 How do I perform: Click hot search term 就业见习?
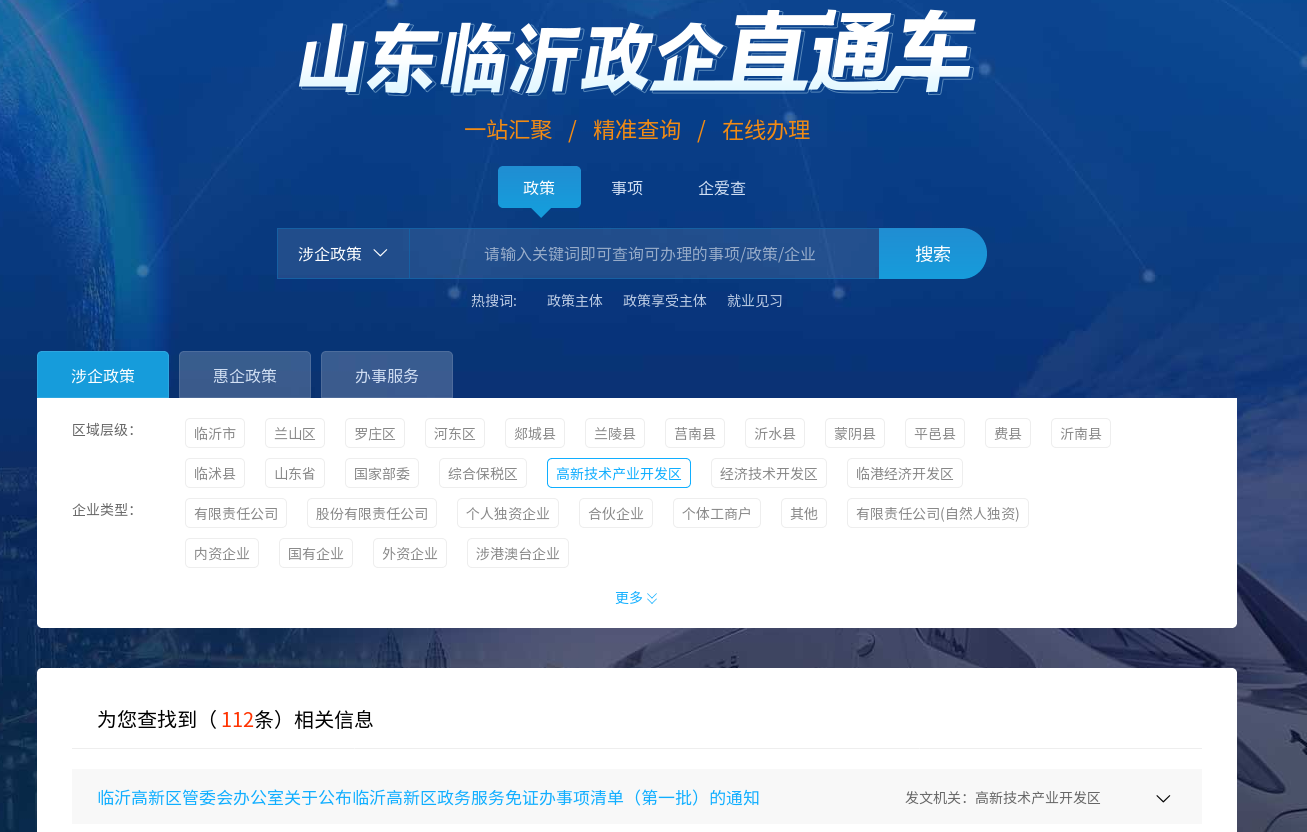(x=755, y=301)
